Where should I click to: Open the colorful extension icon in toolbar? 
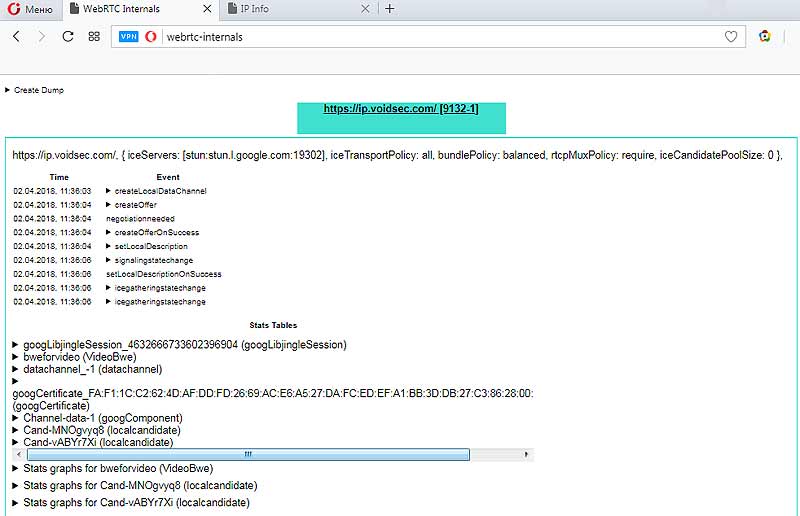(764, 36)
